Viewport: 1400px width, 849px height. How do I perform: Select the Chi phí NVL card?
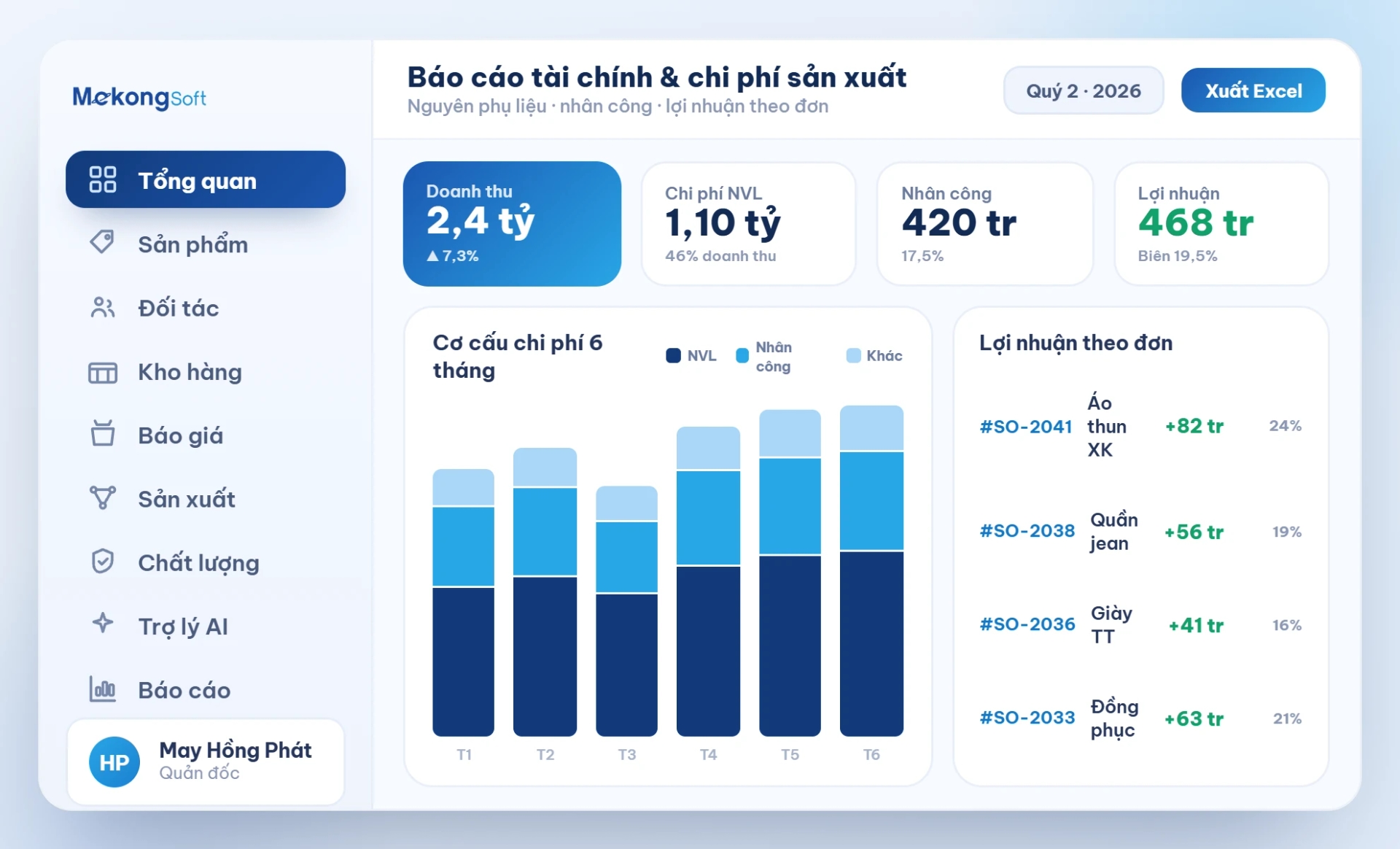tap(748, 224)
